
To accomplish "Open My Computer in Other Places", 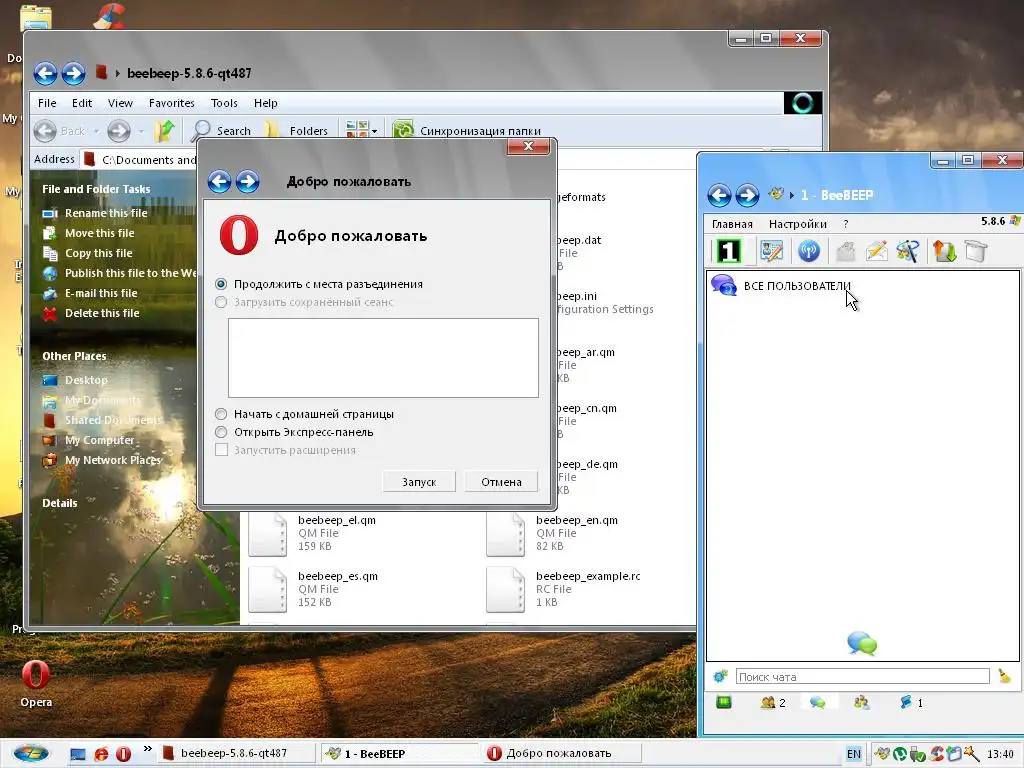I will coord(99,440).
